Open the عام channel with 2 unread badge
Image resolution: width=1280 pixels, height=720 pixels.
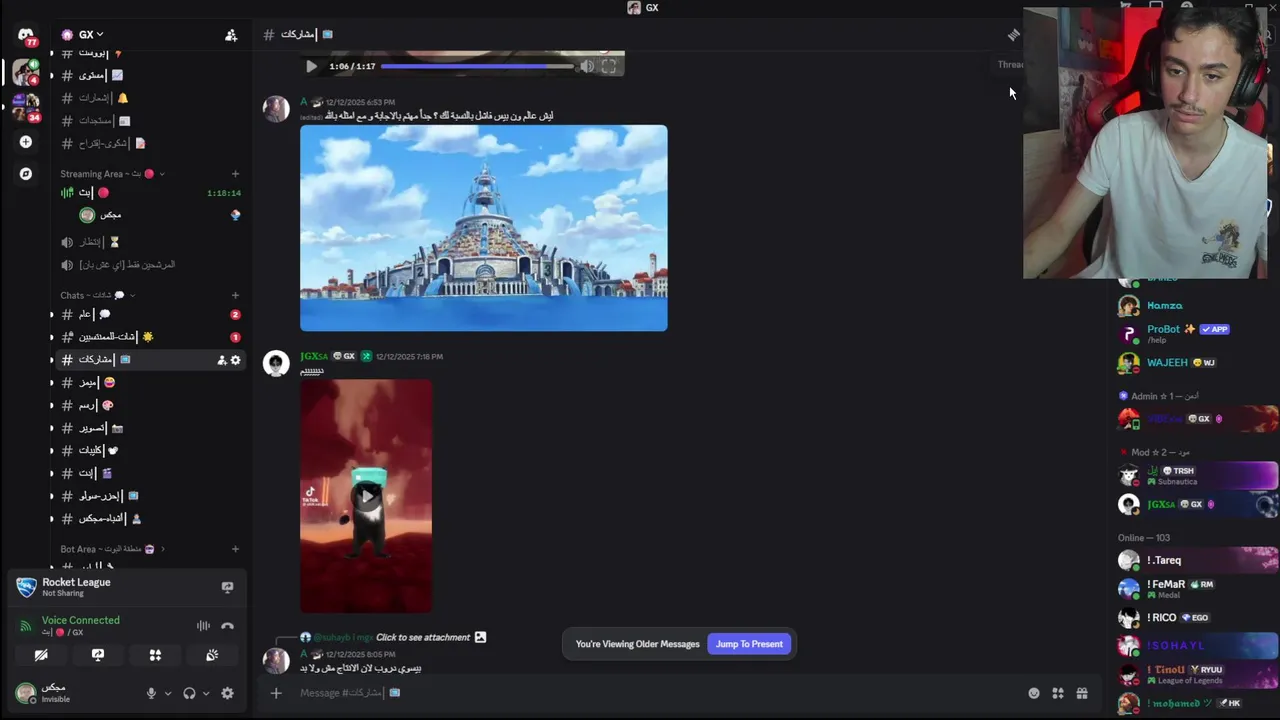pos(149,314)
